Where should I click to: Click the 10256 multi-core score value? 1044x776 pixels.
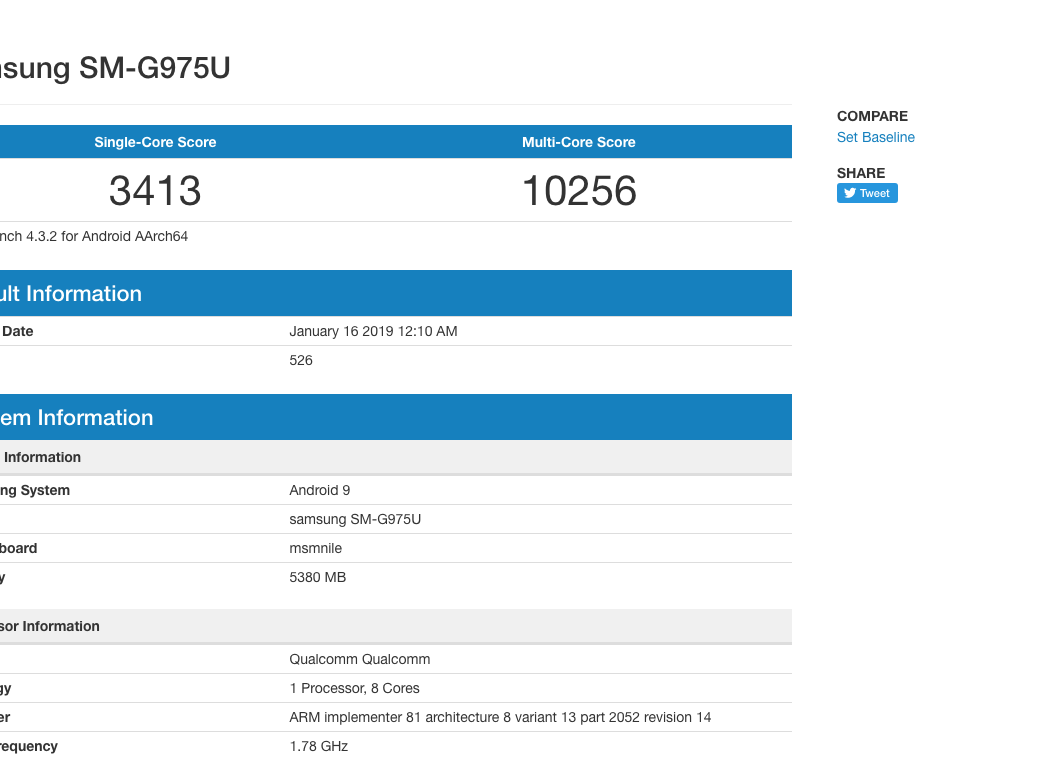point(579,190)
